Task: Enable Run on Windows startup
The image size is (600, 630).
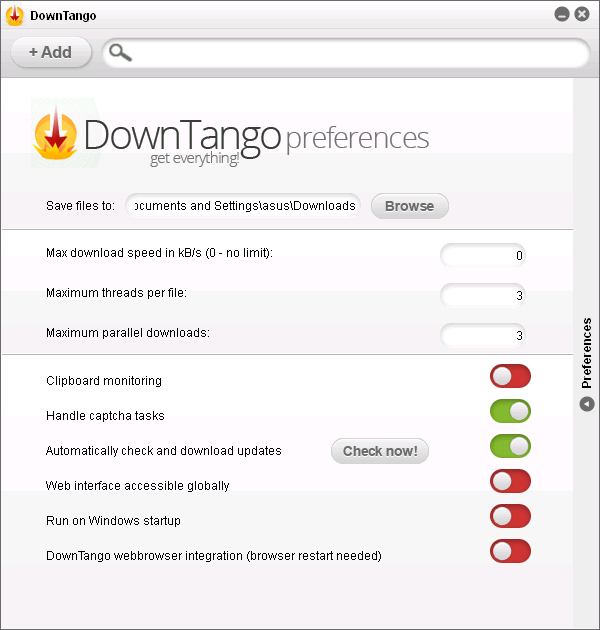Action: click(510, 516)
